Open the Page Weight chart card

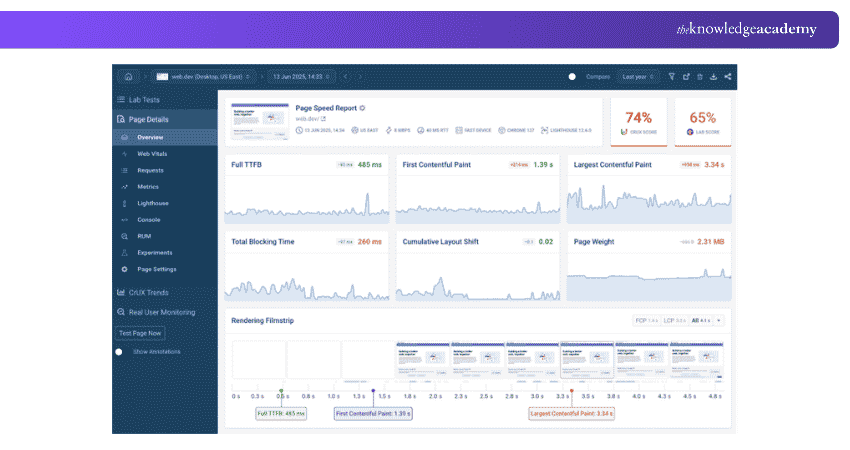coord(649,267)
